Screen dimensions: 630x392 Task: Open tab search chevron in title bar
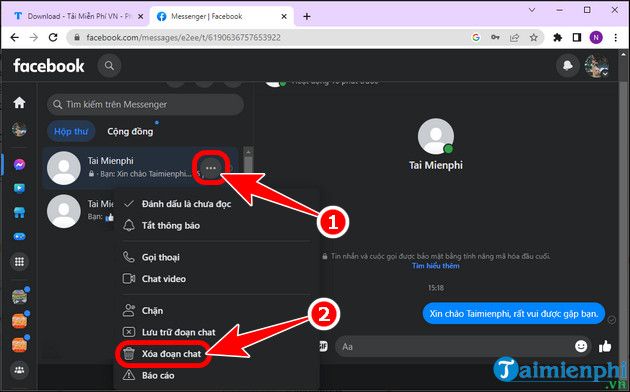click(x=532, y=10)
